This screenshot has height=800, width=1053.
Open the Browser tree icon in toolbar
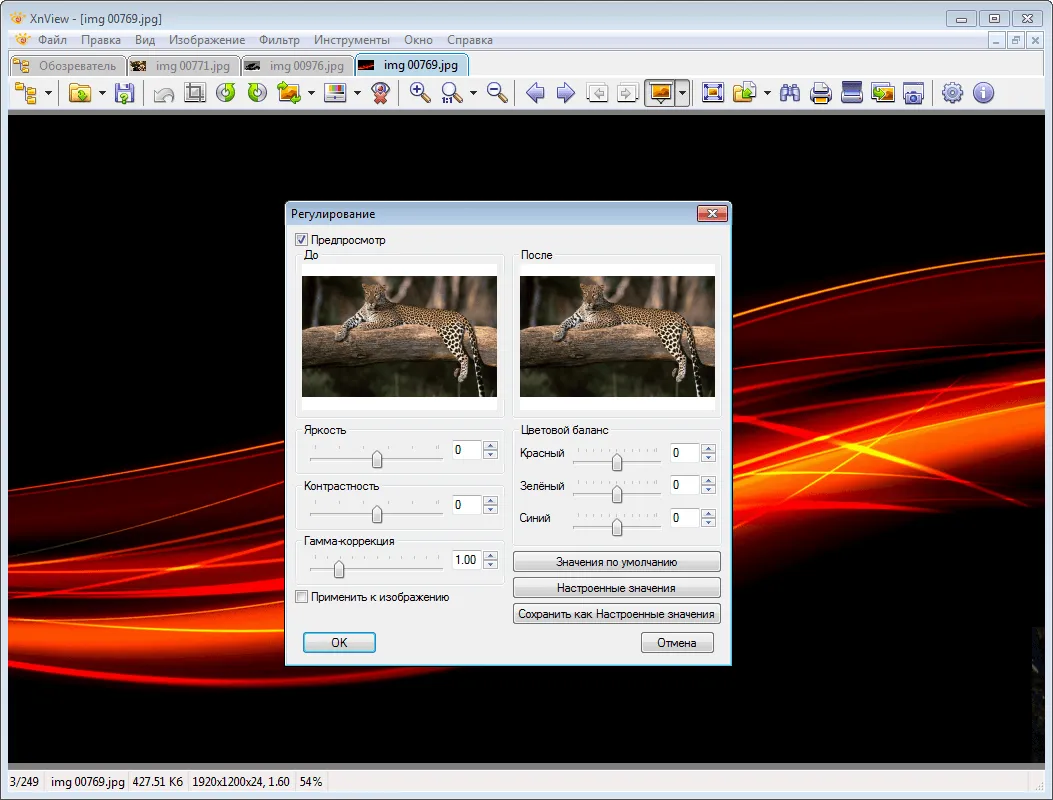click(x=26, y=93)
